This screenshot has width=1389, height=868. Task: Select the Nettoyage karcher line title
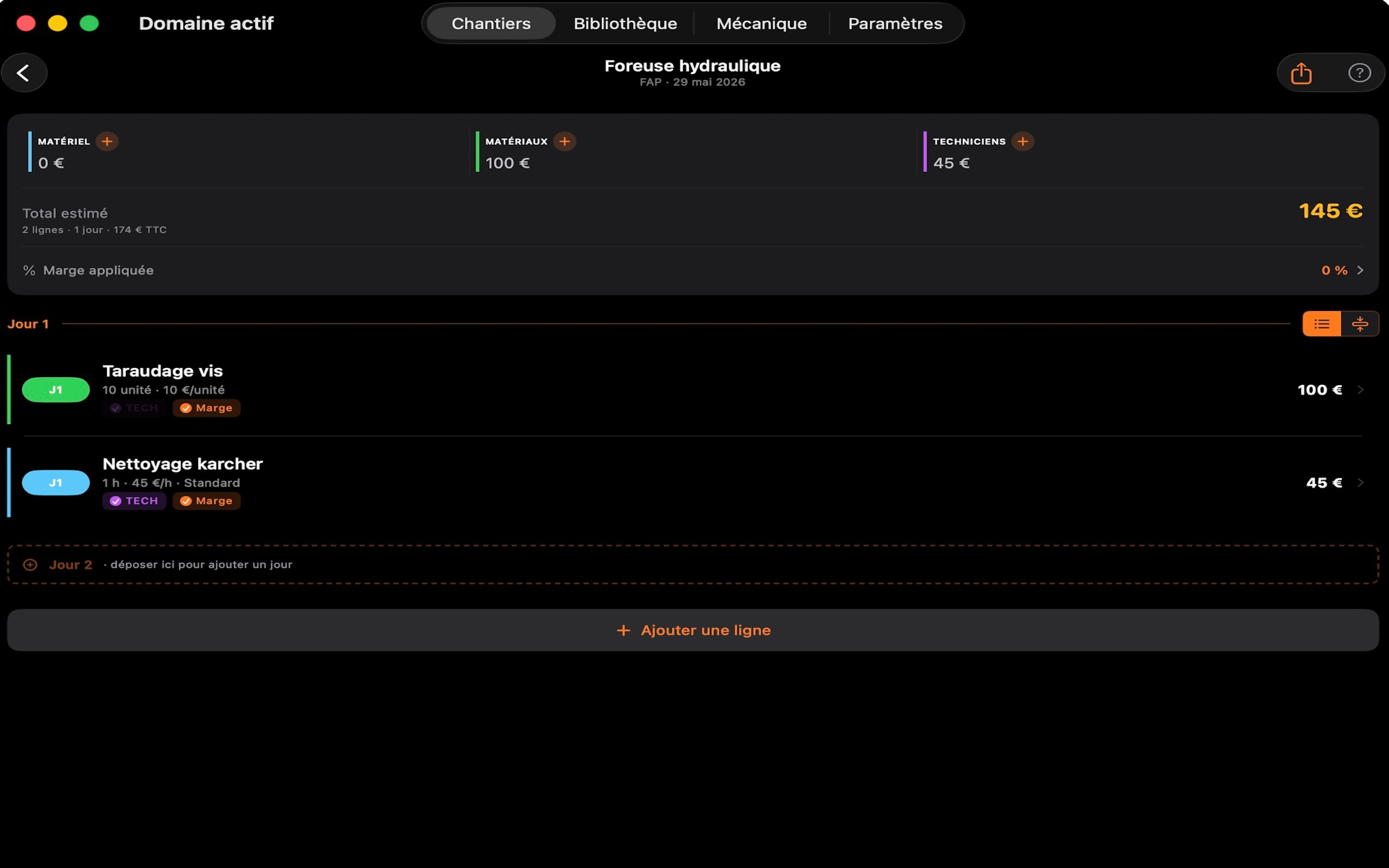(x=182, y=464)
